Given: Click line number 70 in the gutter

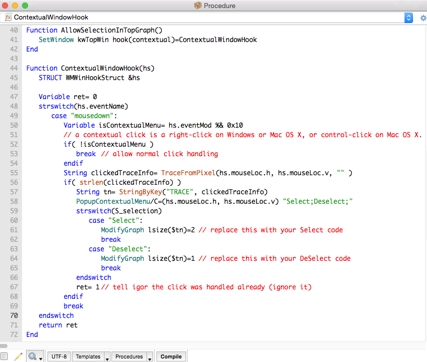Looking at the screenshot, I should pos(14,315).
